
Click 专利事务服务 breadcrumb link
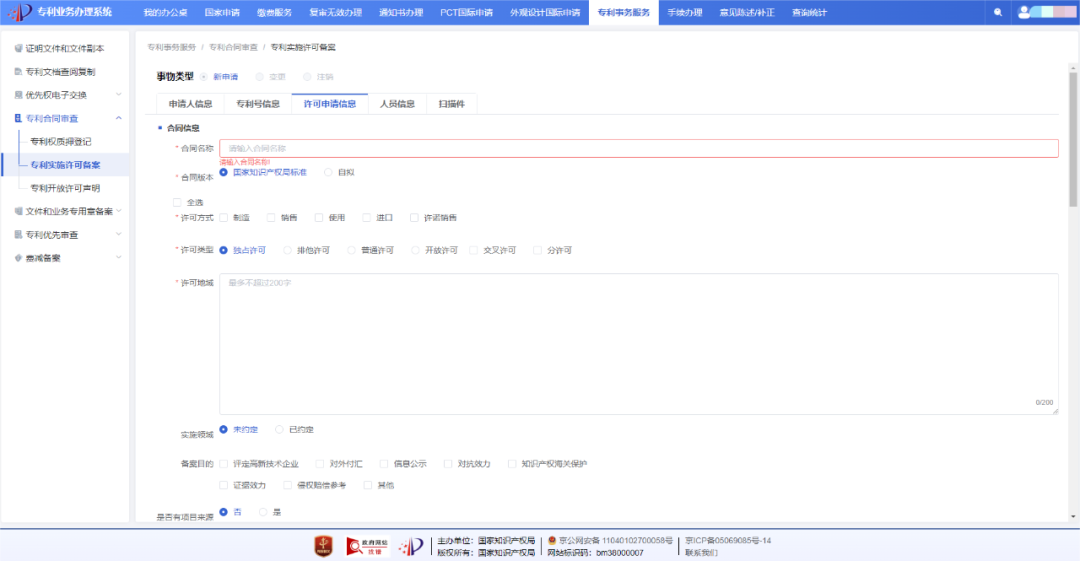click(172, 48)
